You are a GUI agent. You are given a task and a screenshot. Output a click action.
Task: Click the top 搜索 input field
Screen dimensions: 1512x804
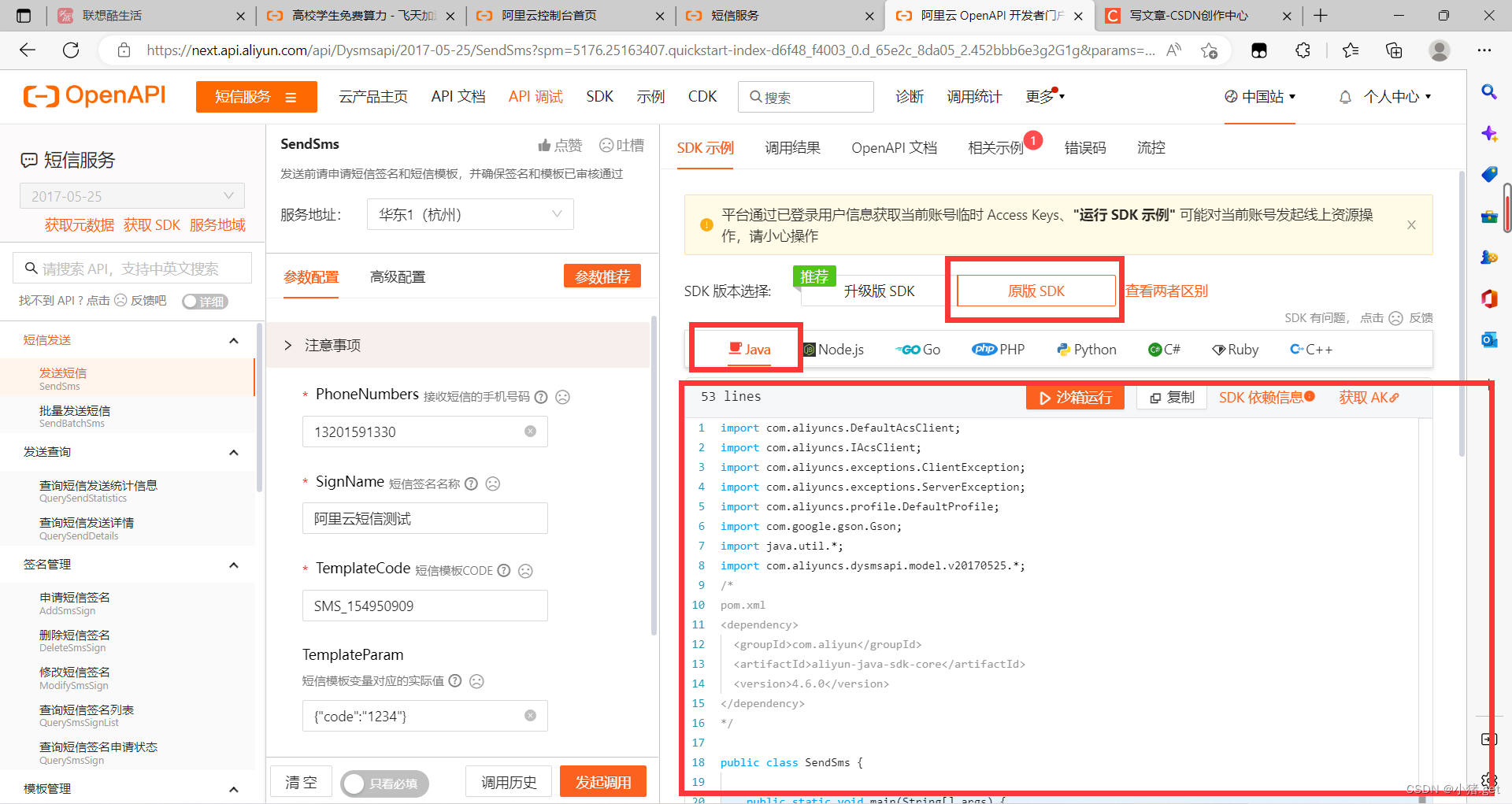[x=806, y=97]
